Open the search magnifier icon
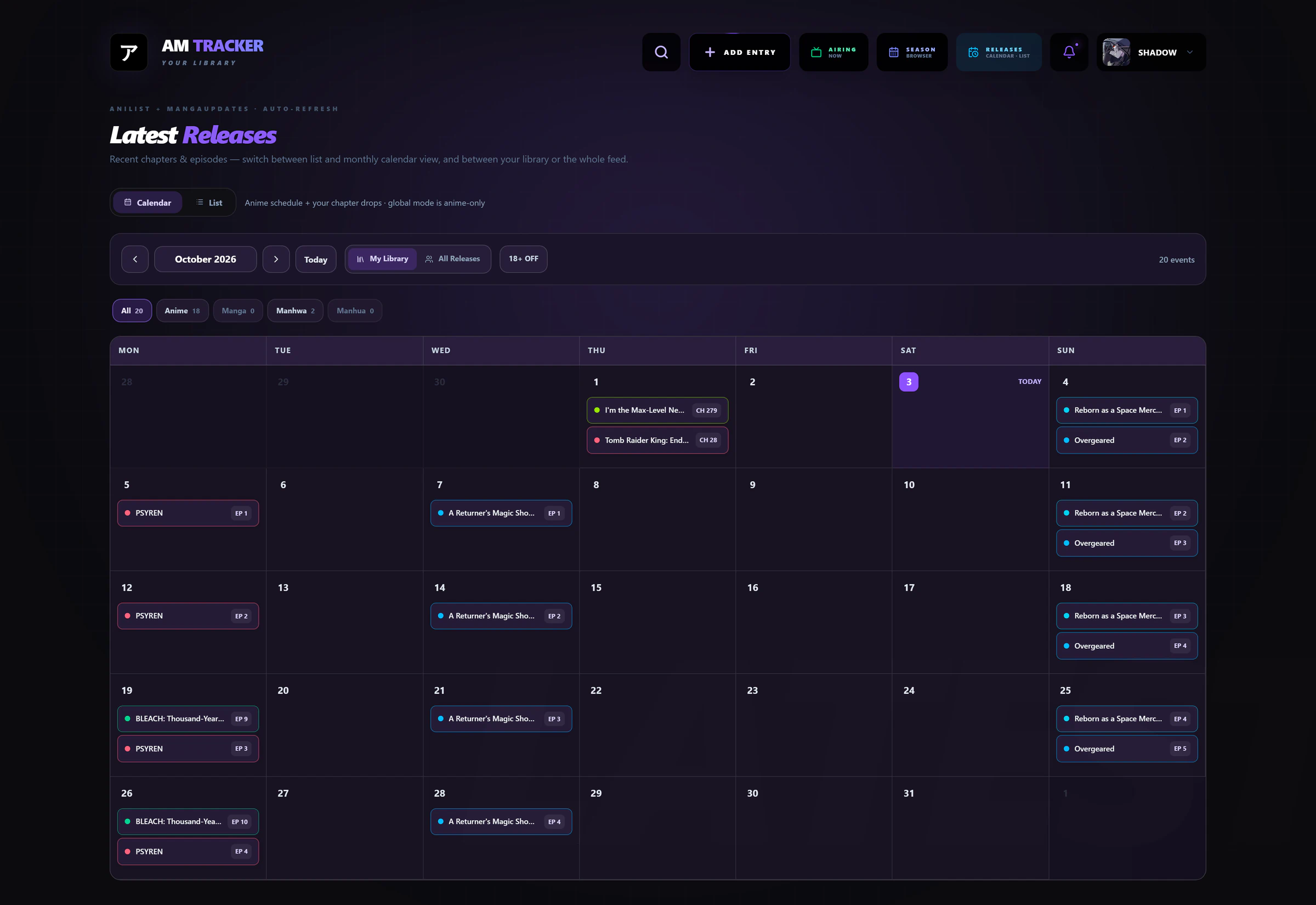Image resolution: width=1316 pixels, height=905 pixels. click(x=661, y=52)
